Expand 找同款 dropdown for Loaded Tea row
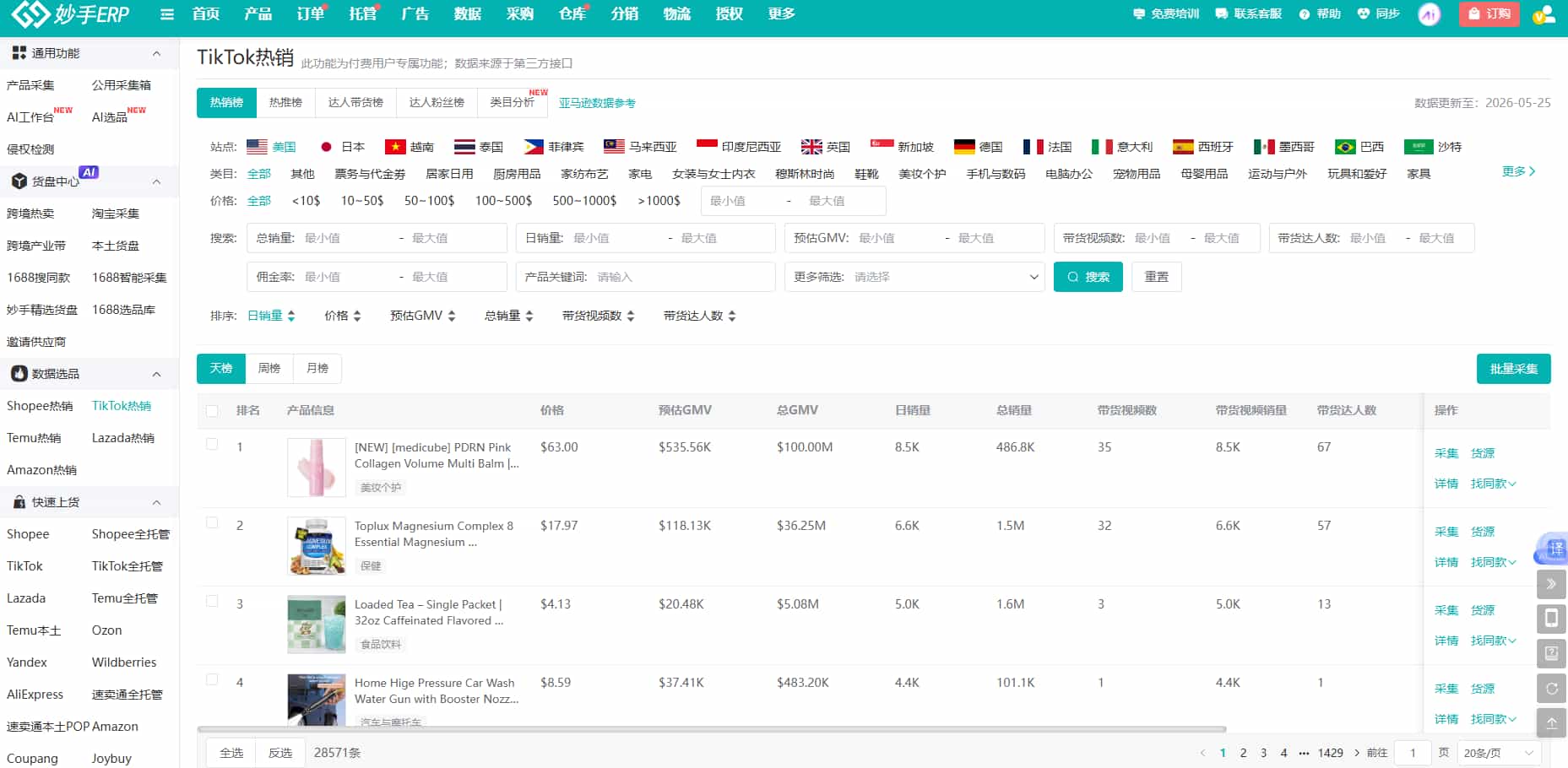1568x768 pixels. 1493,641
